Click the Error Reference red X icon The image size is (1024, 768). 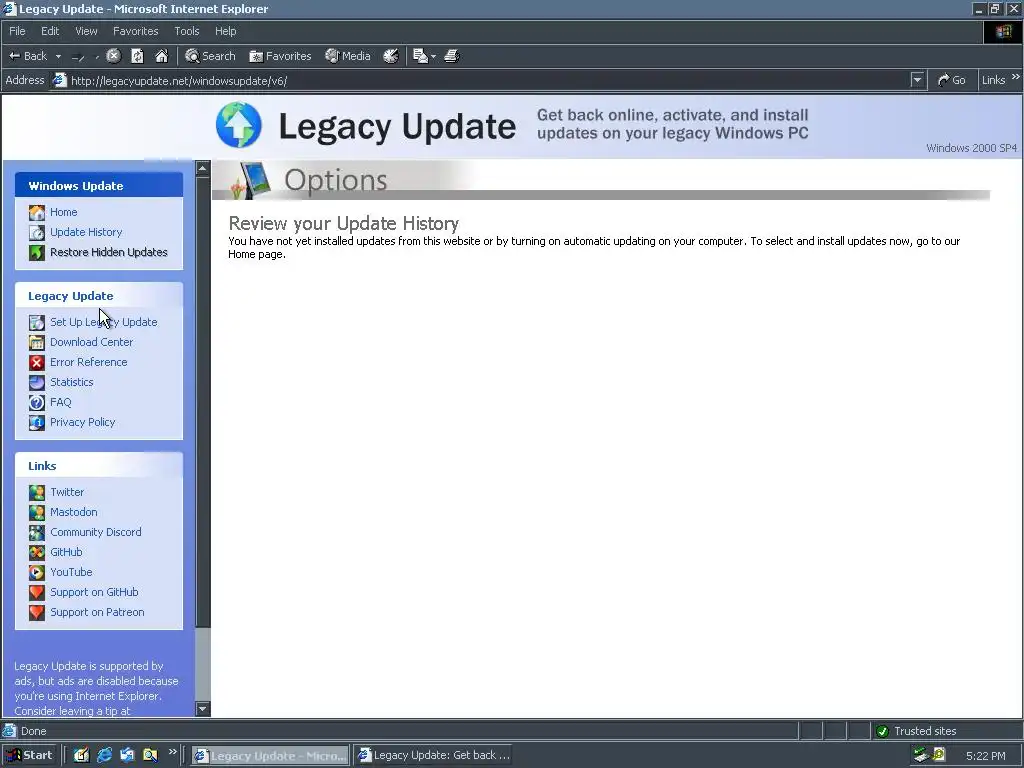coord(37,362)
